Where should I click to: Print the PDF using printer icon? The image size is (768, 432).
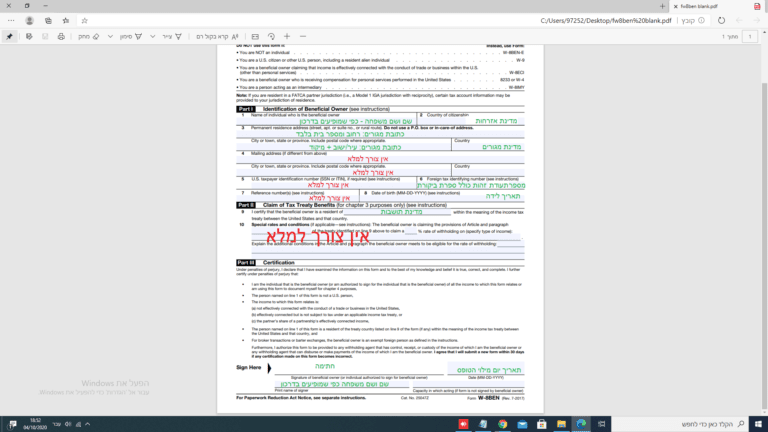(x=61, y=37)
